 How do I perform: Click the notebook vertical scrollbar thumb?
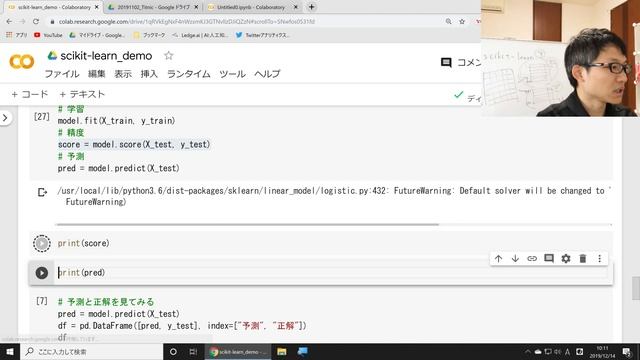(x=636, y=288)
